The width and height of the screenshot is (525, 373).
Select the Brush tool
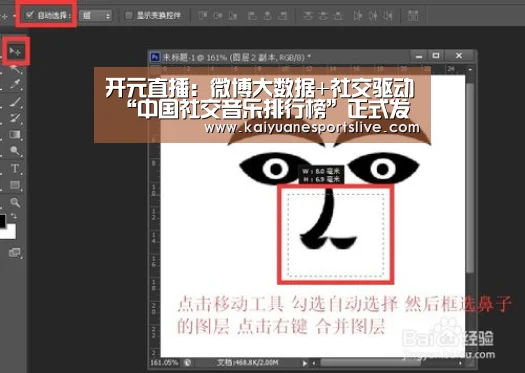(15, 101)
